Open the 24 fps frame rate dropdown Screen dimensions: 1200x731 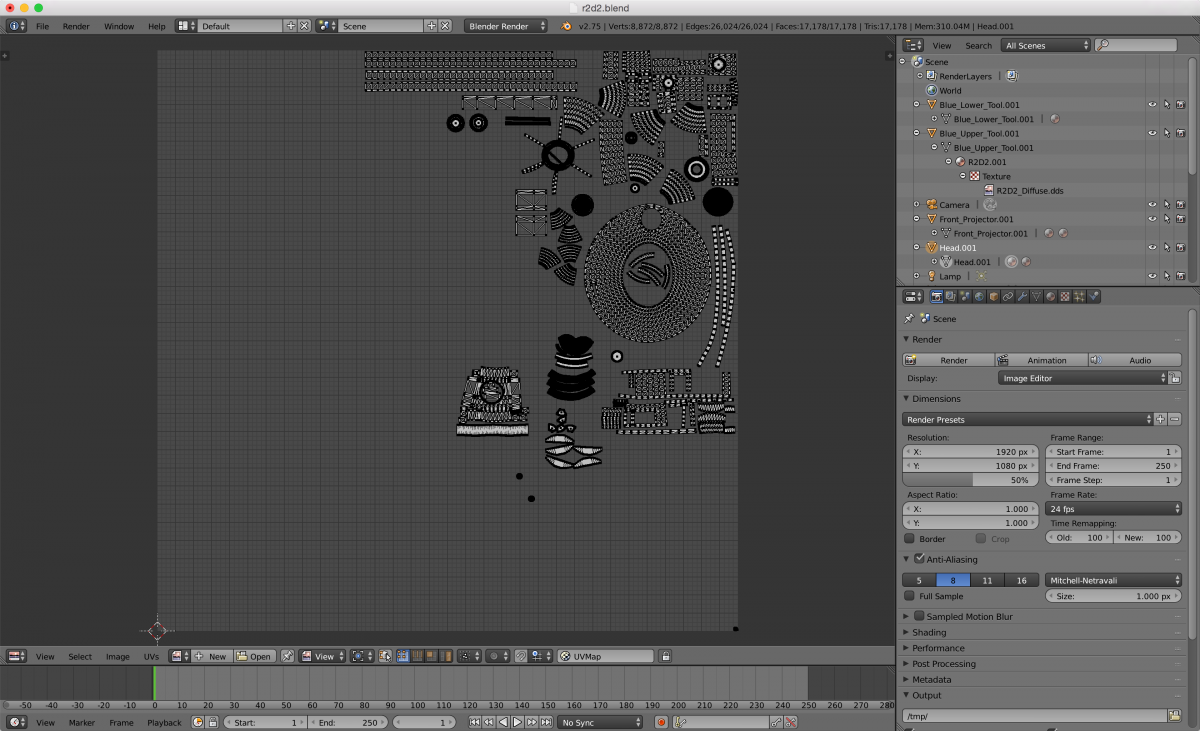(x=1114, y=509)
